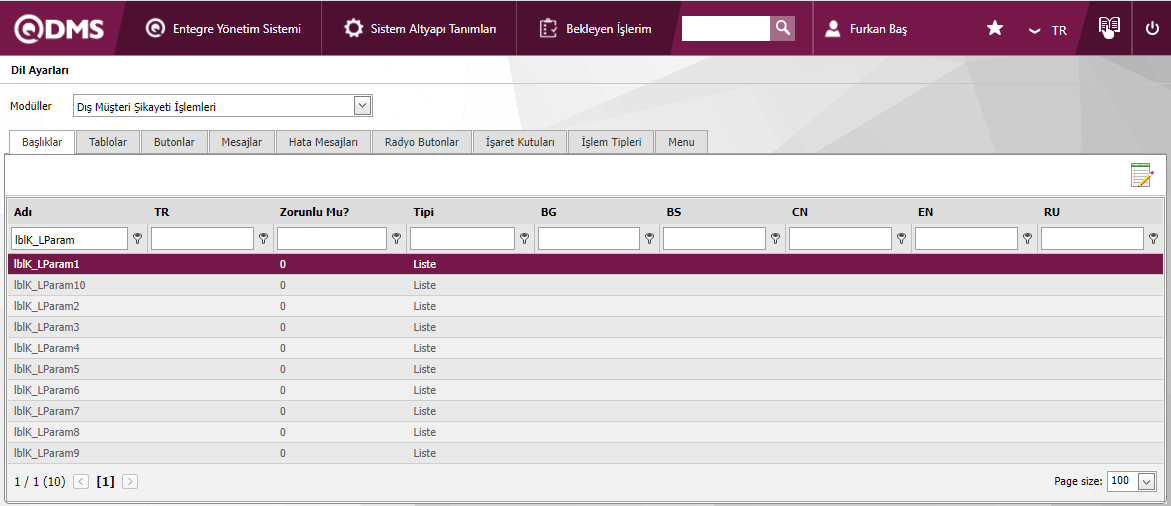Expand the TR language selector
Image resolution: width=1171 pixels, height=506 pixels.
[1048, 30]
